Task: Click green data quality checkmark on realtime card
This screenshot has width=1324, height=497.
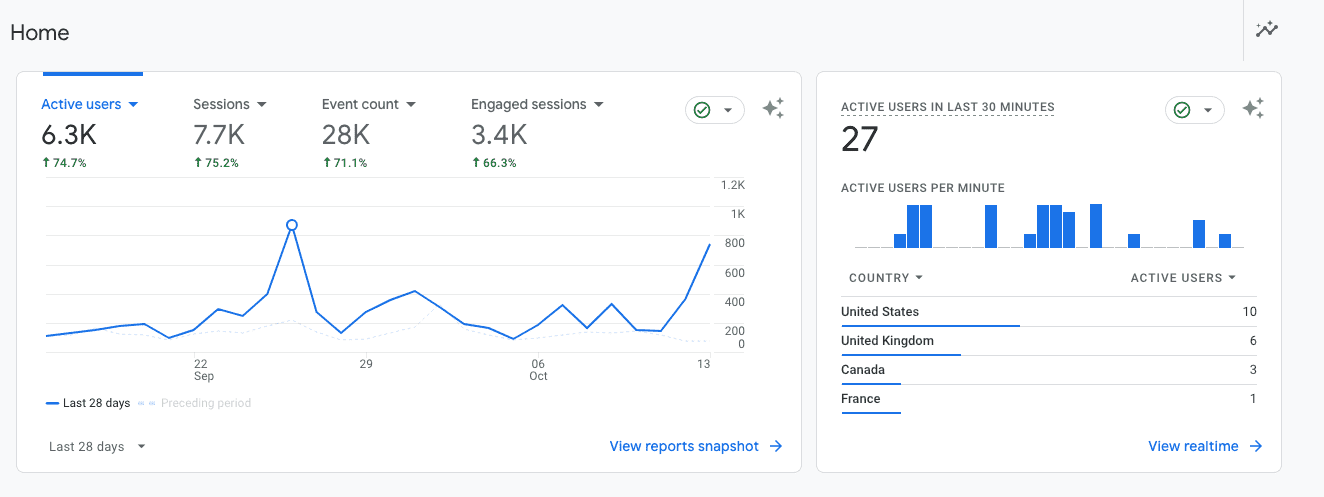Action: click(1182, 110)
